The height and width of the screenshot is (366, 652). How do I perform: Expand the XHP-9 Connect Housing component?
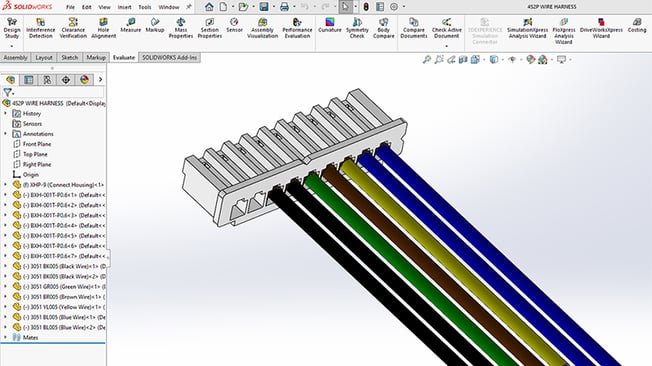5,184
